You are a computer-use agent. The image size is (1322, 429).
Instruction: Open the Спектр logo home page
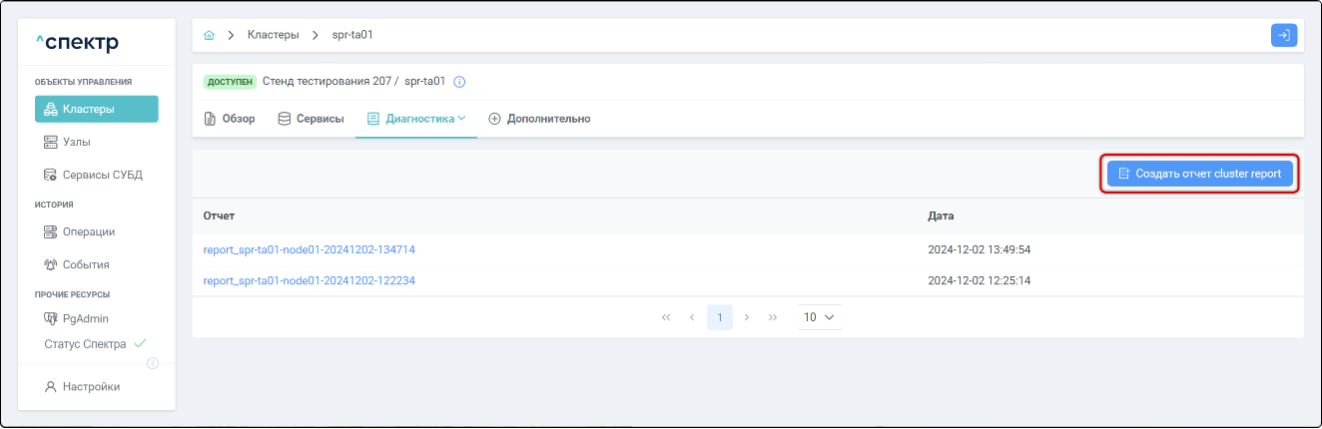(x=77, y=43)
